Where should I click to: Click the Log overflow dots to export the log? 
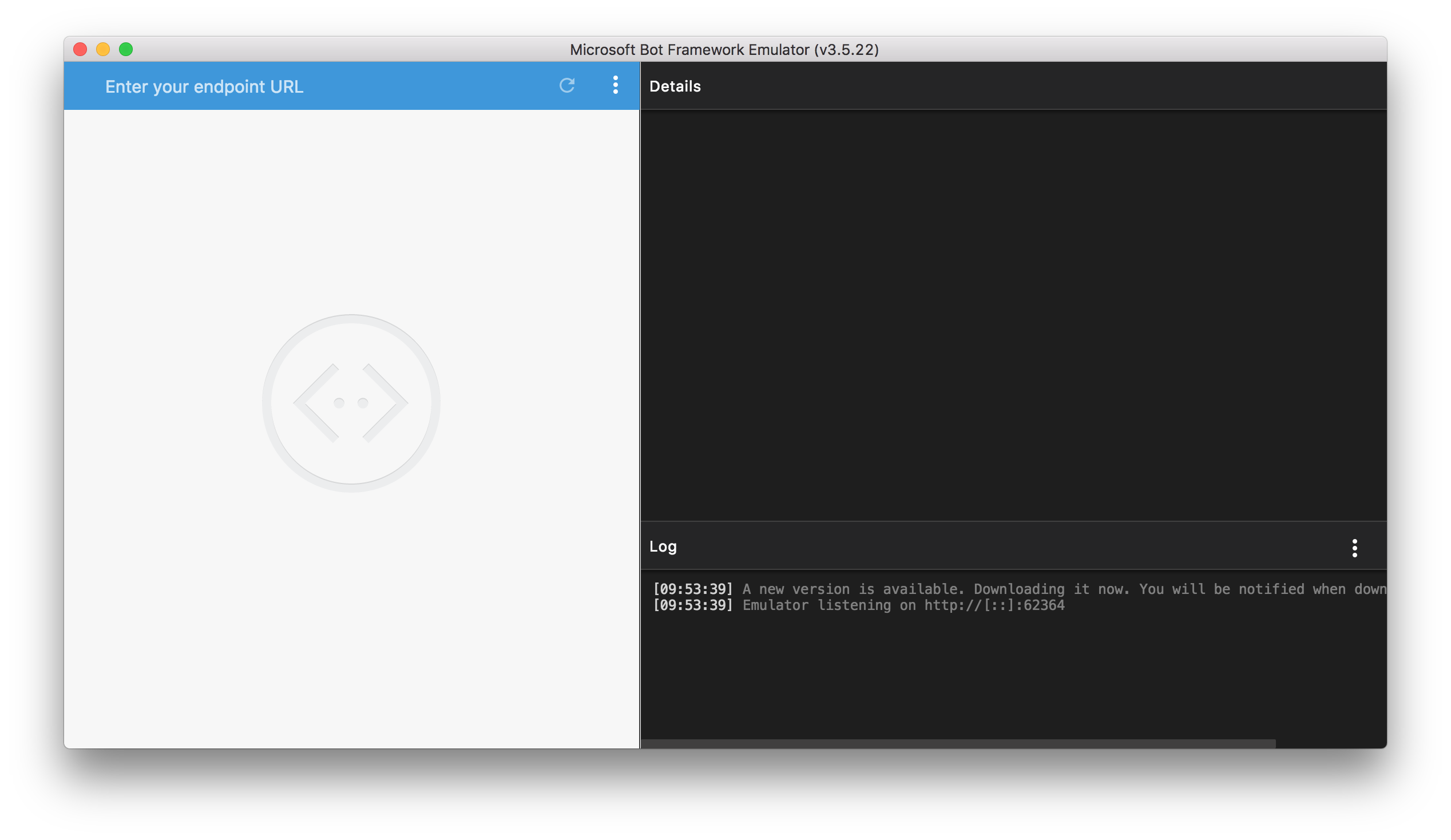[1355, 547]
